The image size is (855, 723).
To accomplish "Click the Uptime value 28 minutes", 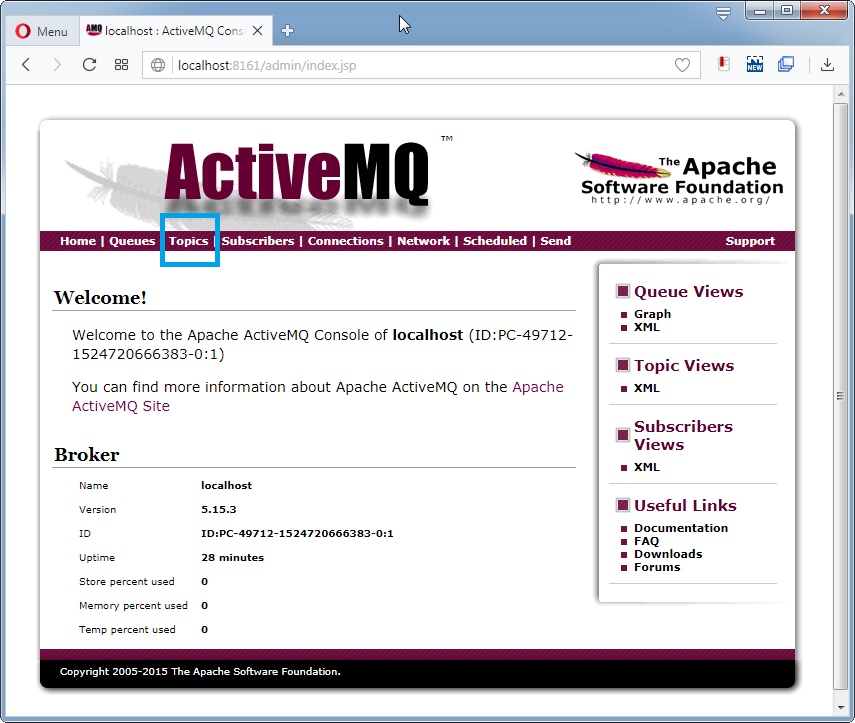I will pyautogui.click(x=232, y=557).
